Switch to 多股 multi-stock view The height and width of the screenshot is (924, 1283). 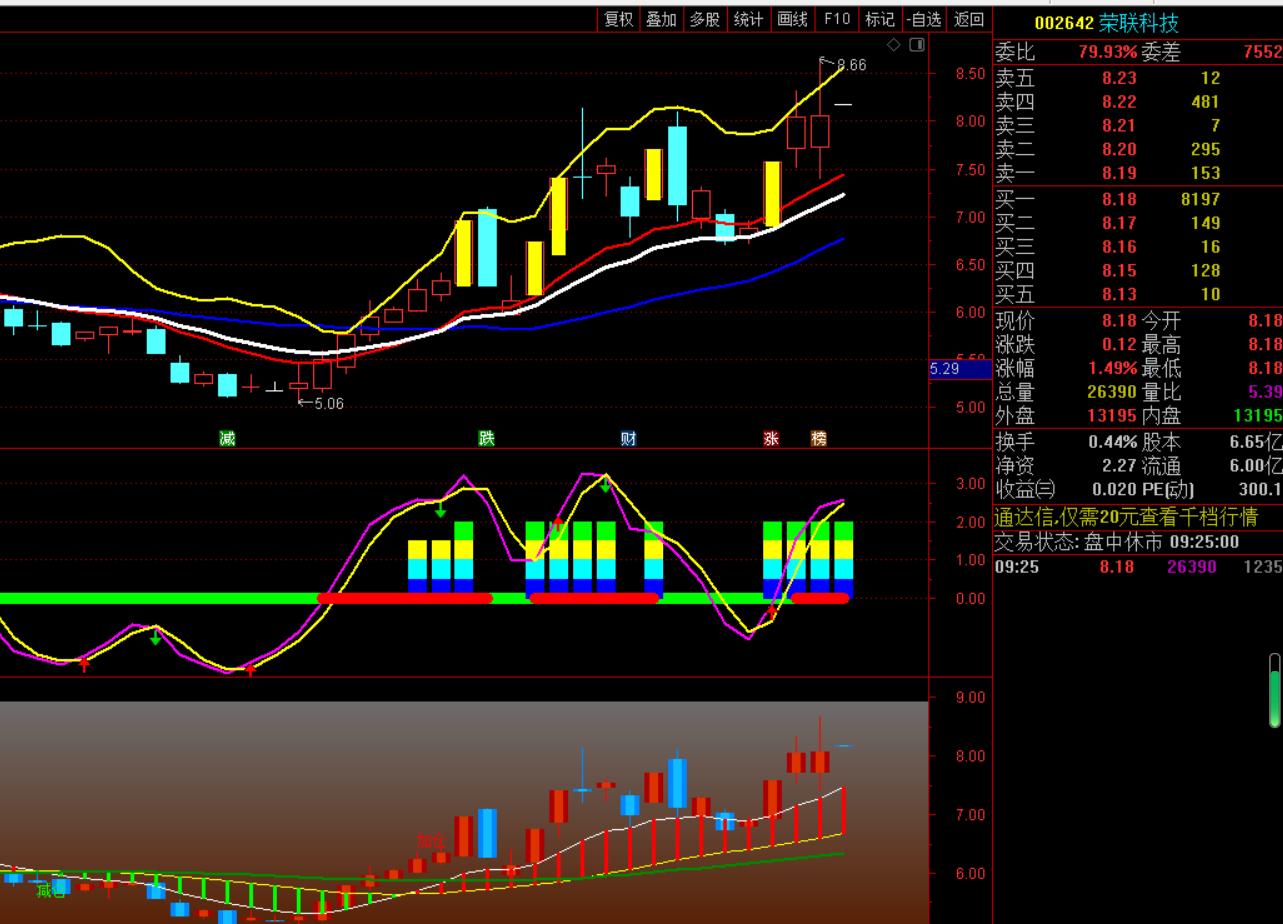(x=704, y=19)
